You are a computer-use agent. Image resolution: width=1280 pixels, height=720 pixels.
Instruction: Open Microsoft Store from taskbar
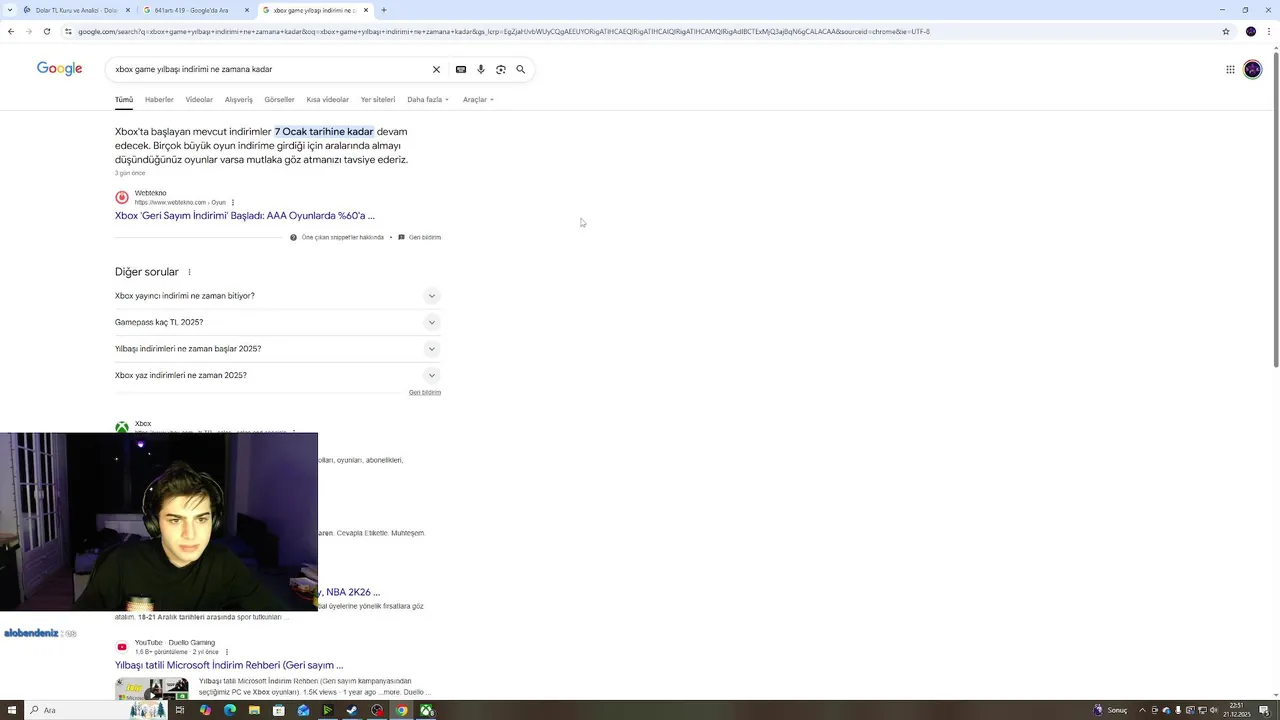point(279,710)
